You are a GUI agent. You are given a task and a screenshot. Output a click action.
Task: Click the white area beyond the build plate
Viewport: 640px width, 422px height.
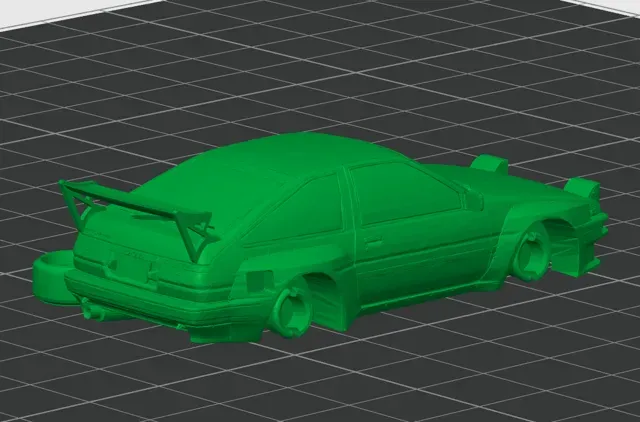pyautogui.click(x=24, y=10)
